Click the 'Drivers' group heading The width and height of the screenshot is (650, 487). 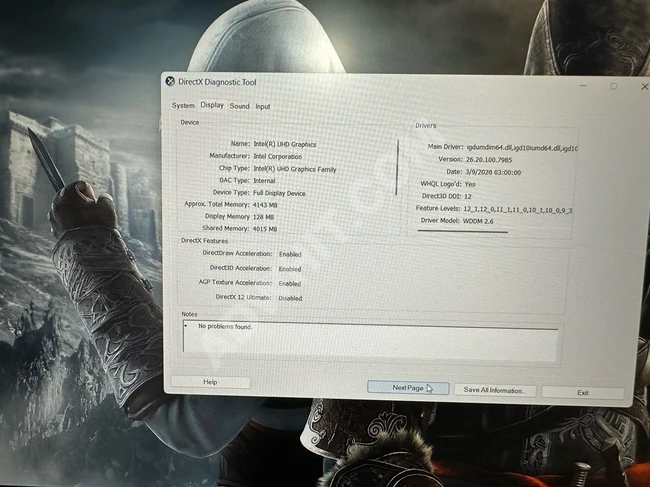(426, 126)
